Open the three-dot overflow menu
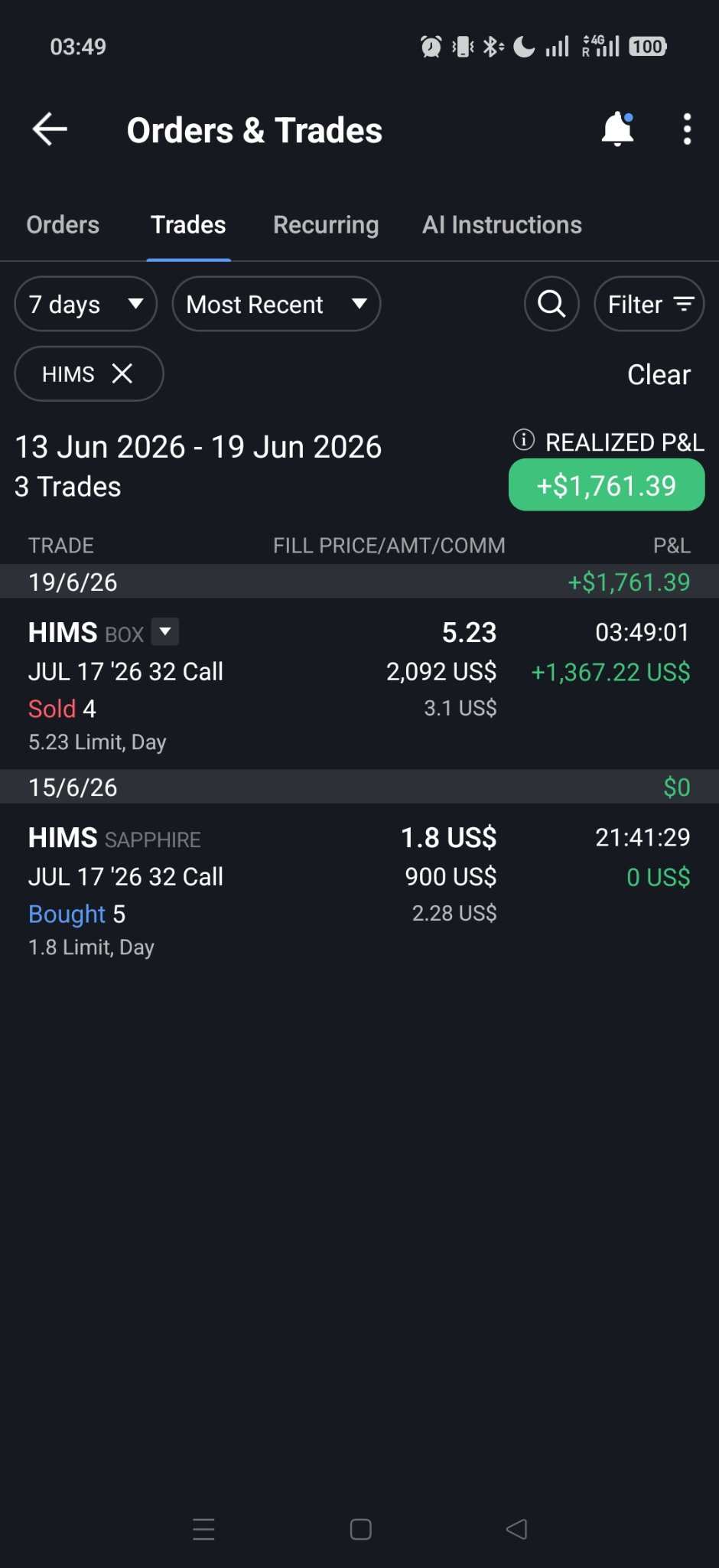The width and height of the screenshot is (719, 1568). (687, 129)
